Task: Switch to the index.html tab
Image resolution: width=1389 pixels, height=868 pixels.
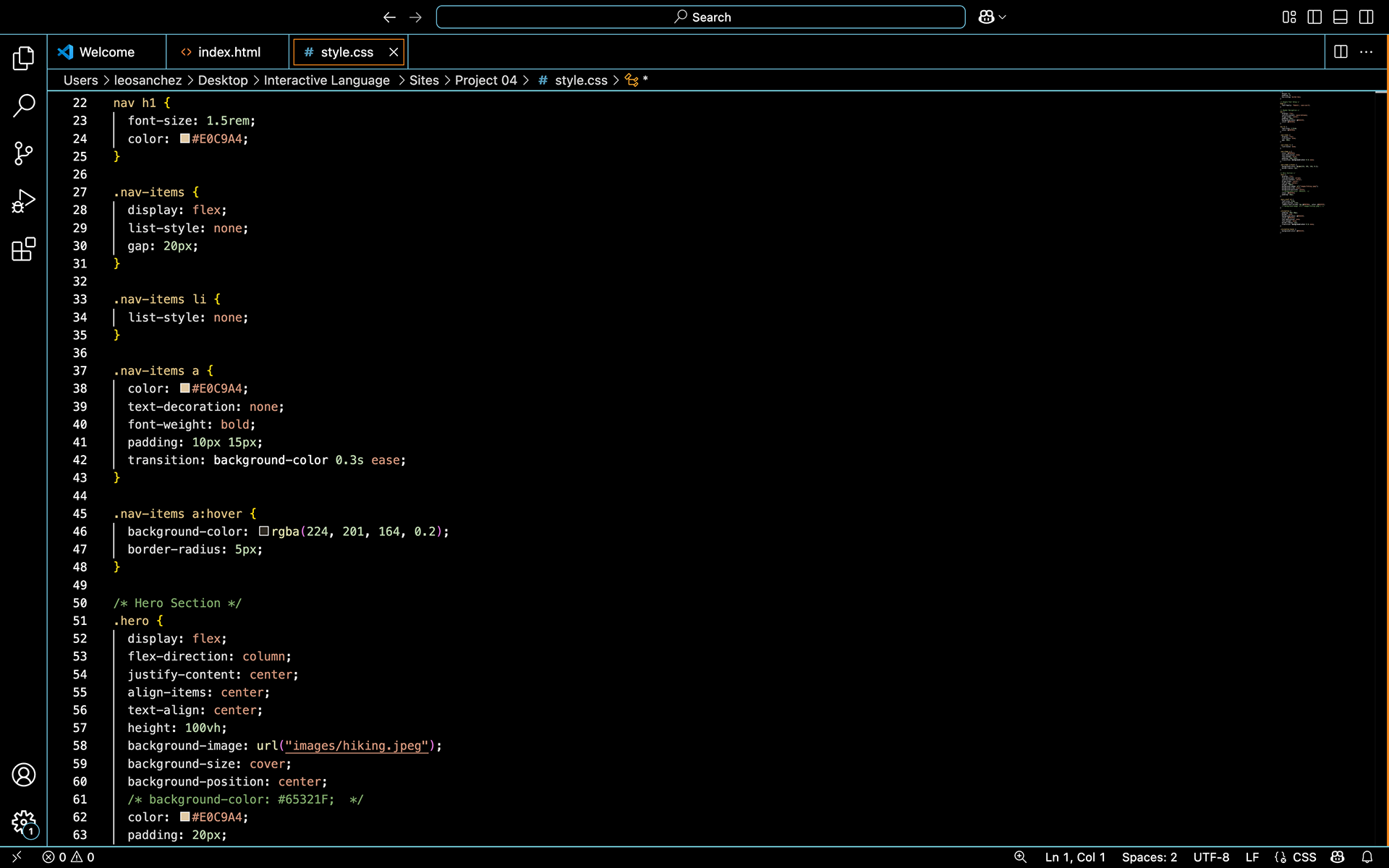Action: pos(229,52)
